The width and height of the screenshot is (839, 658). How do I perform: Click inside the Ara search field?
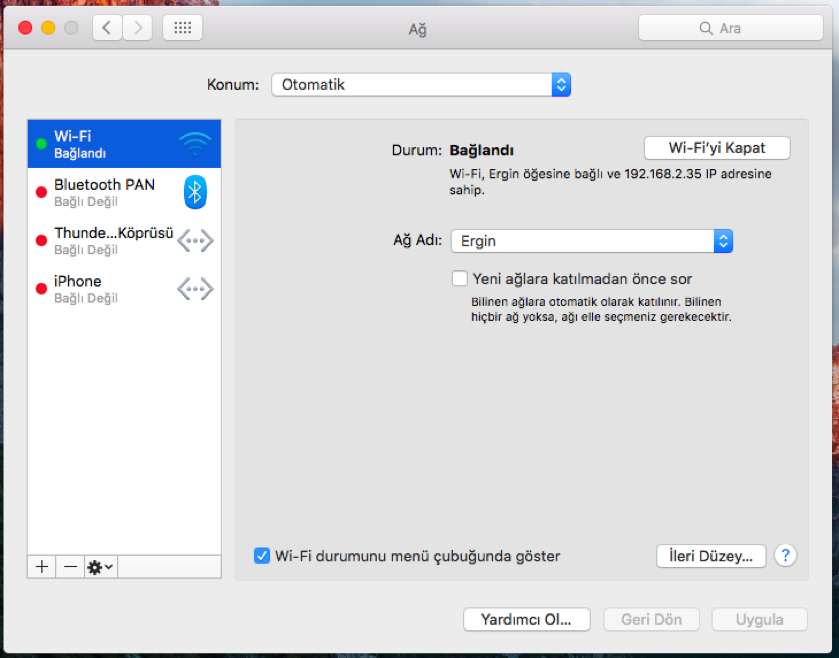[x=731, y=27]
